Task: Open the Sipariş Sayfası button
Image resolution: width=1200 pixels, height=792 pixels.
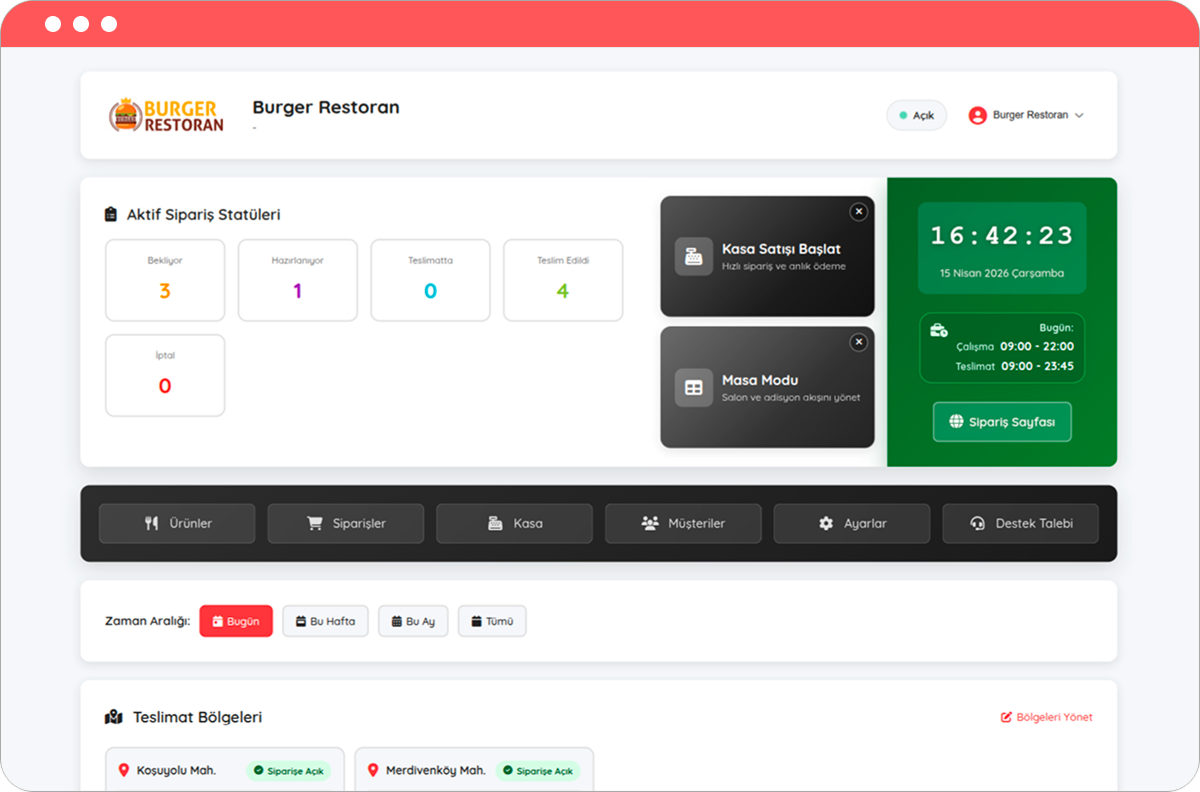Action: tap(1001, 422)
